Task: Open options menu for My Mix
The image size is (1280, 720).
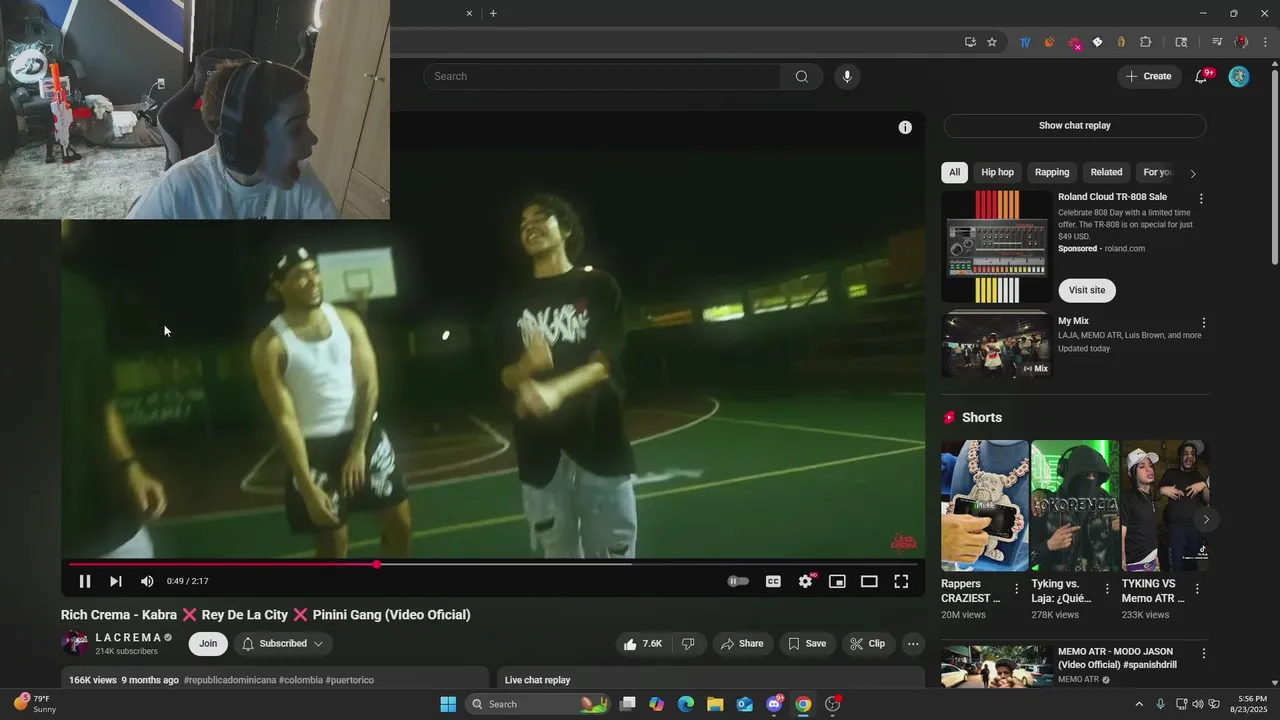Action: (x=1204, y=323)
